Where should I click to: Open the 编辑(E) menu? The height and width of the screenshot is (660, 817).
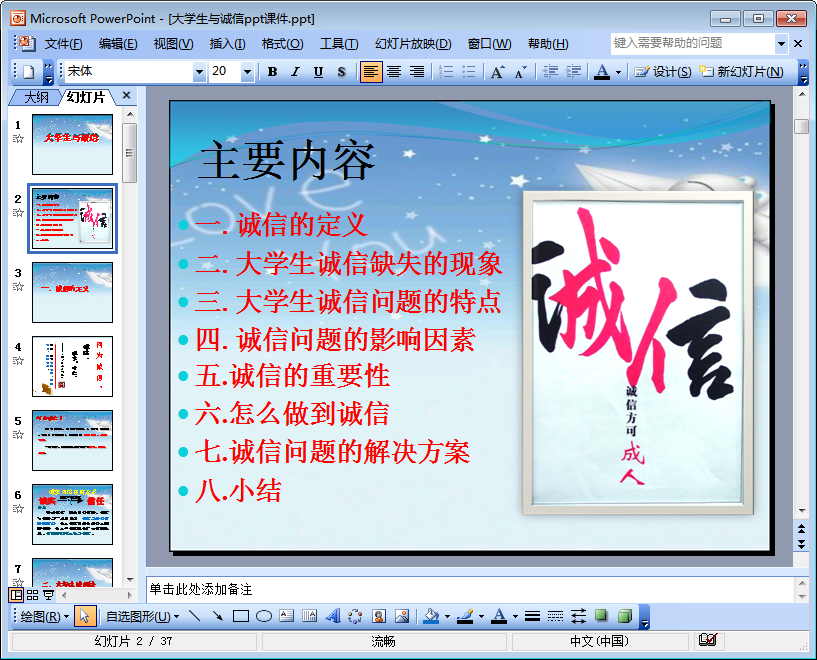tap(118, 44)
